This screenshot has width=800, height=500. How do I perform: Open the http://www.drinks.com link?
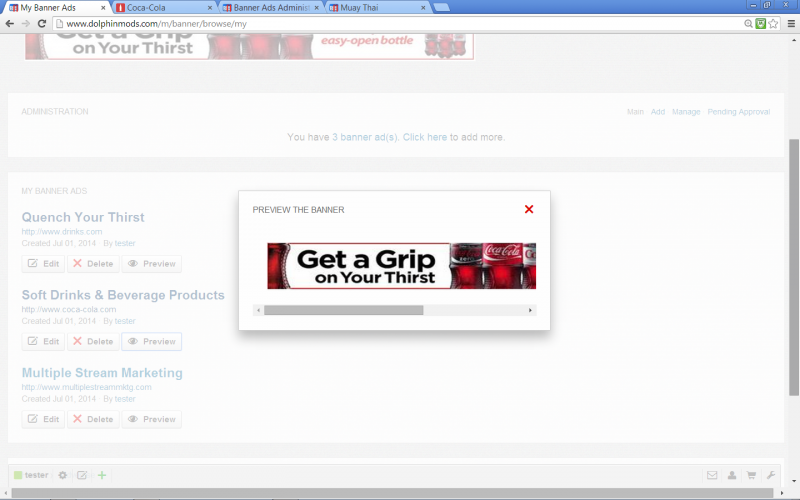(62, 232)
